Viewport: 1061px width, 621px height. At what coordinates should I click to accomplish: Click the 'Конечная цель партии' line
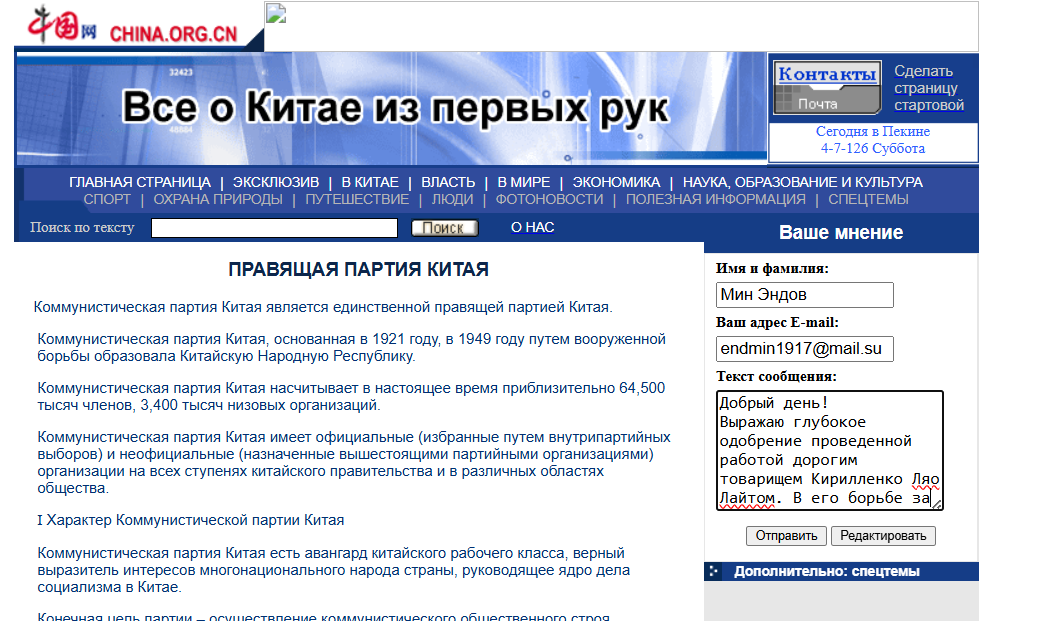323,616
